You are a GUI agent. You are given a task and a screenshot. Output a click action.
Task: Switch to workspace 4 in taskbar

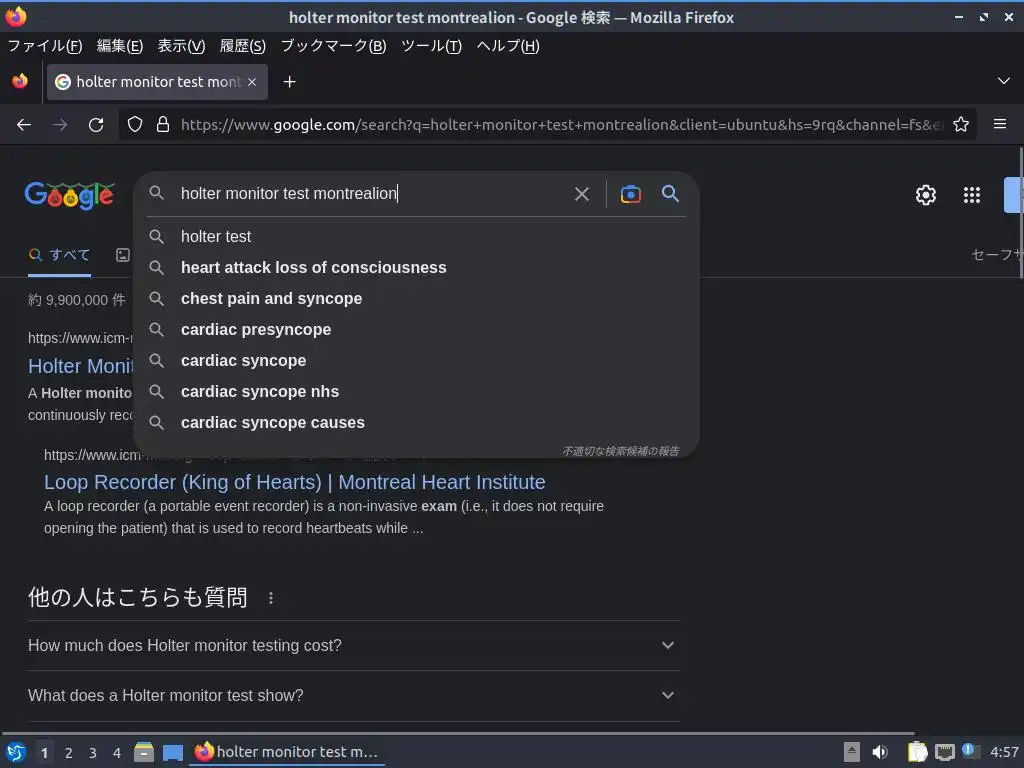[x=117, y=753]
